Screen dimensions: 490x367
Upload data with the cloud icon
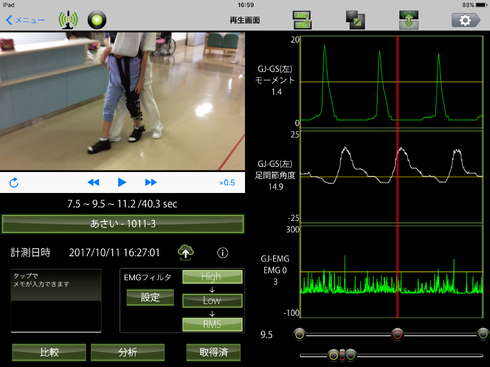(x=186, y=252)
